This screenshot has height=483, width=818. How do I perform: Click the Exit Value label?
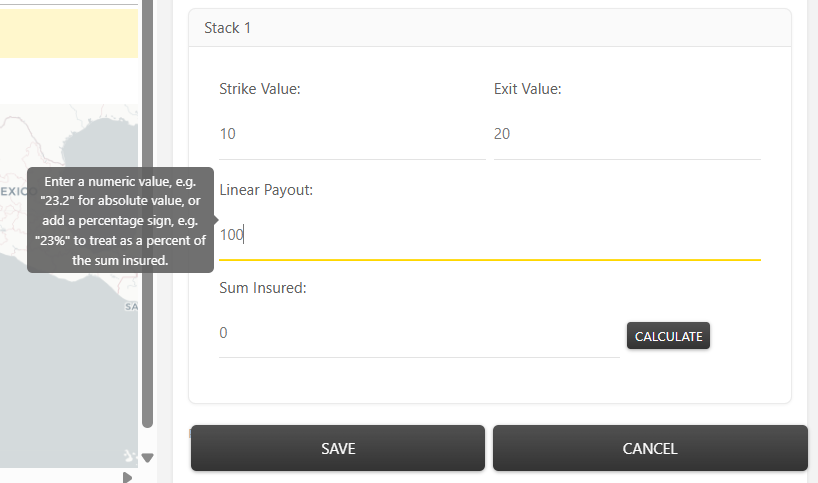527,89
